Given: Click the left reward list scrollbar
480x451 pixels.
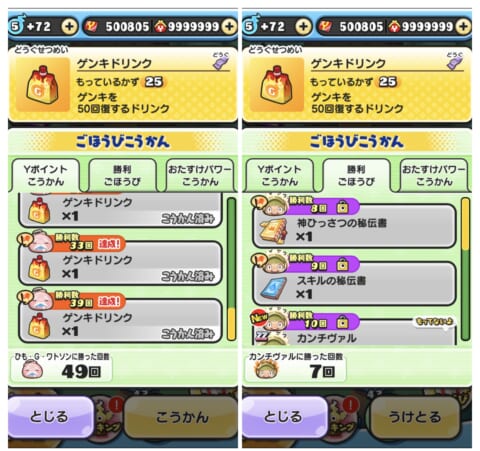Looking at the screenshot, I should click(x=231, y=269).
